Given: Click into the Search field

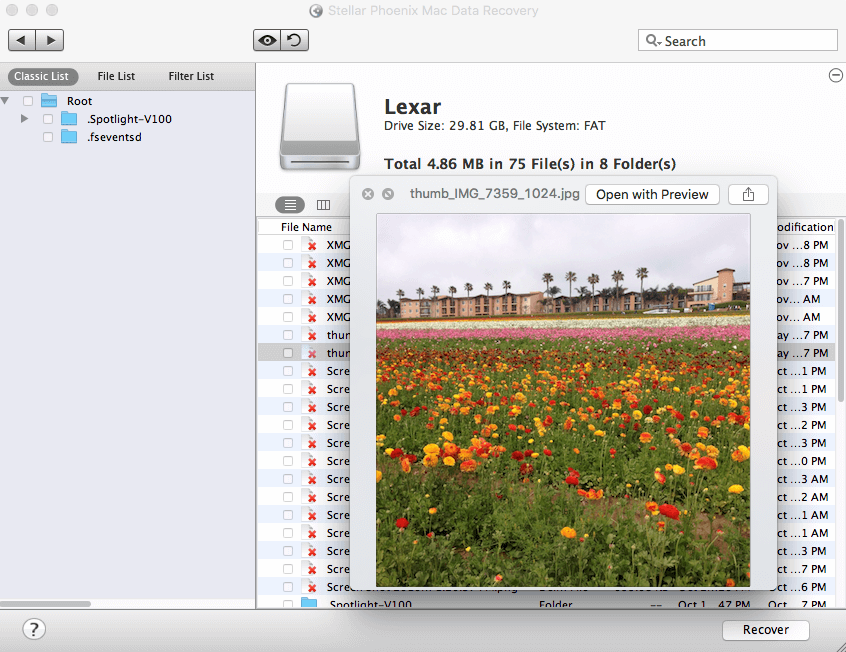Looking at the screenshot, I should (738, 40).
